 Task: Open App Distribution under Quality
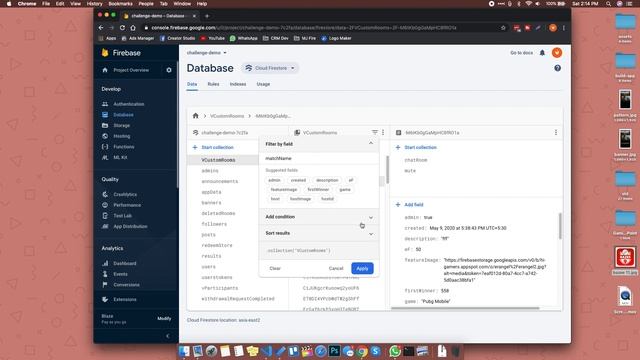130,226
